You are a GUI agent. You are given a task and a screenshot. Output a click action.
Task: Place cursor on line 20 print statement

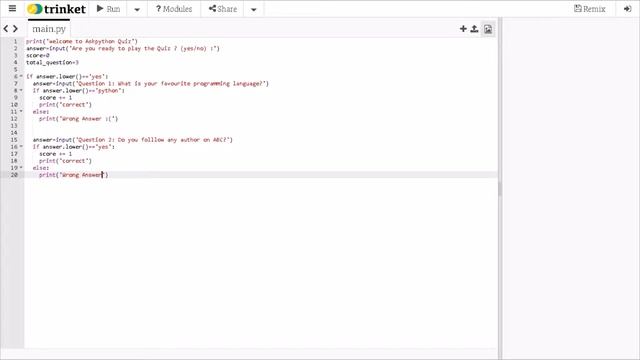pyautogui.click(x=73, y=175)
